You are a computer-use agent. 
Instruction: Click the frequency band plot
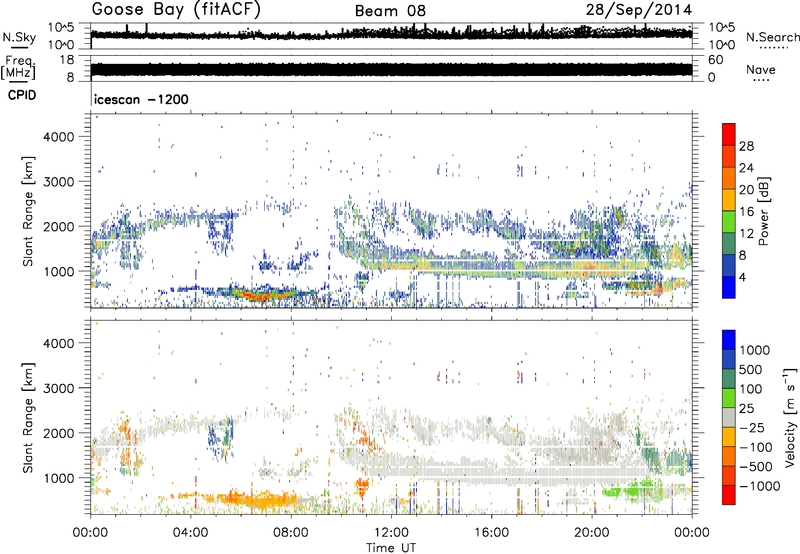(391, 70)
